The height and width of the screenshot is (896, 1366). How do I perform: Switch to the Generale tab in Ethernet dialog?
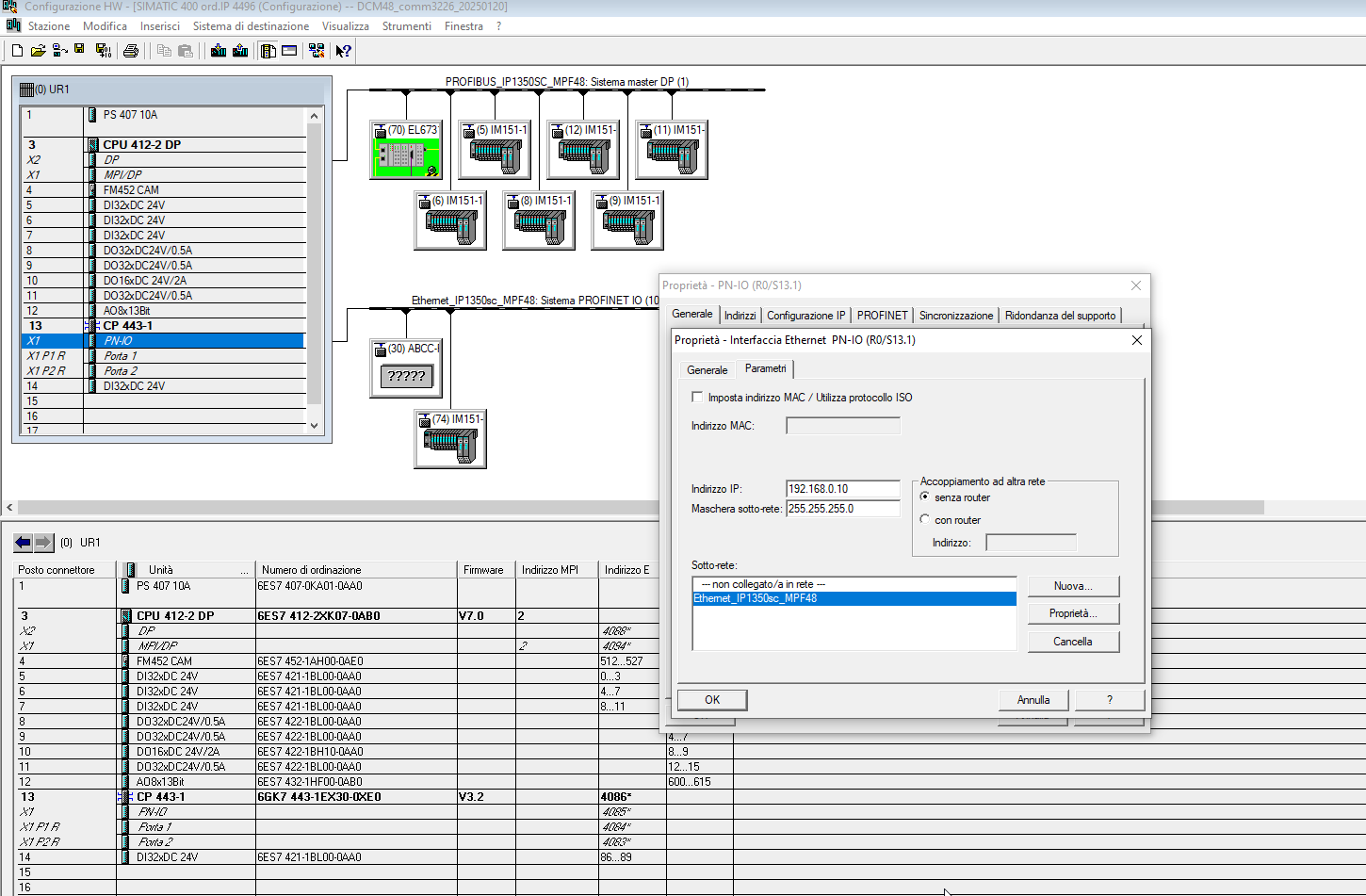coord(707,370)
